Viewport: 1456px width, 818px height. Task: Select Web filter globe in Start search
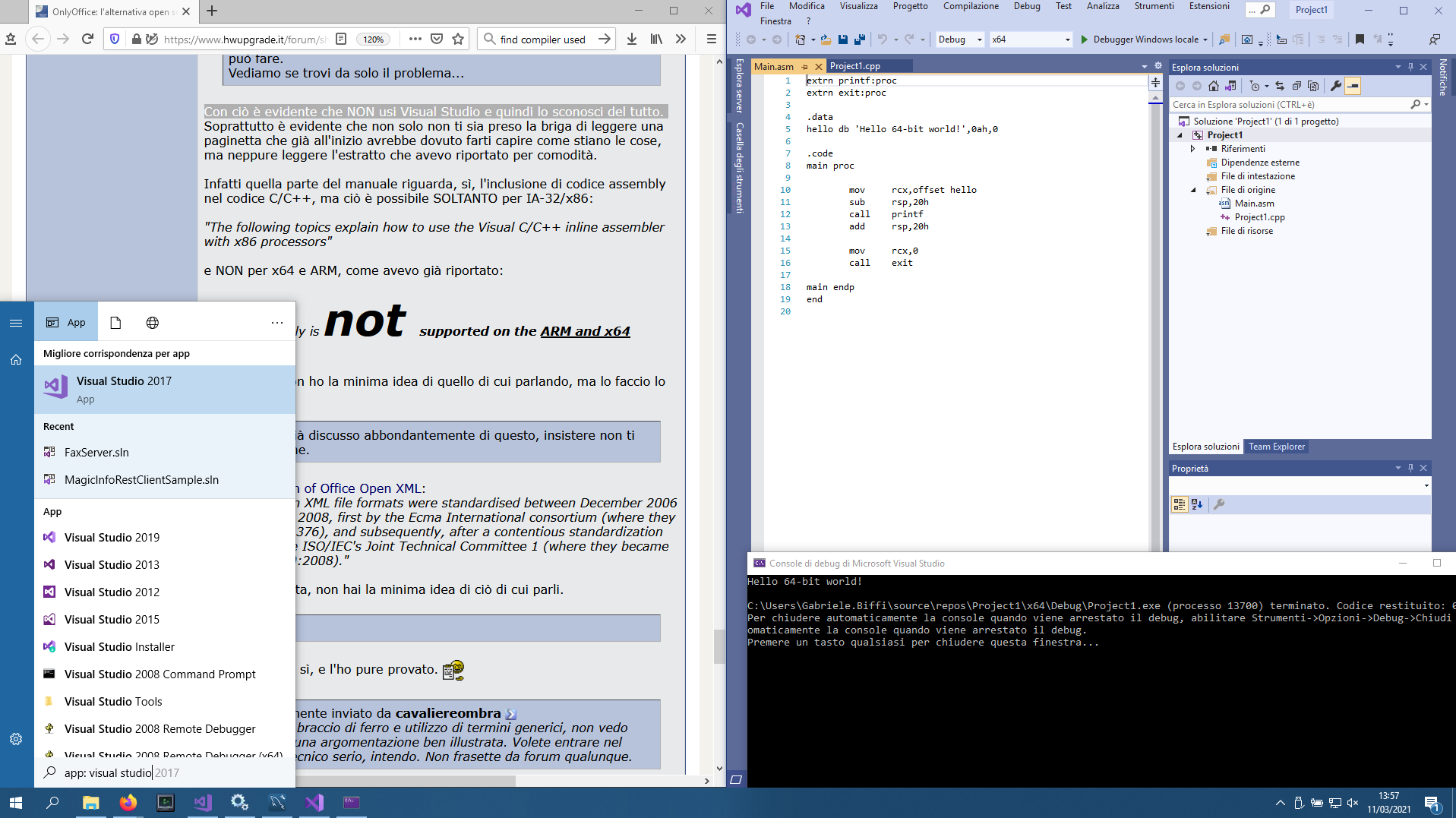click(153, 323)
